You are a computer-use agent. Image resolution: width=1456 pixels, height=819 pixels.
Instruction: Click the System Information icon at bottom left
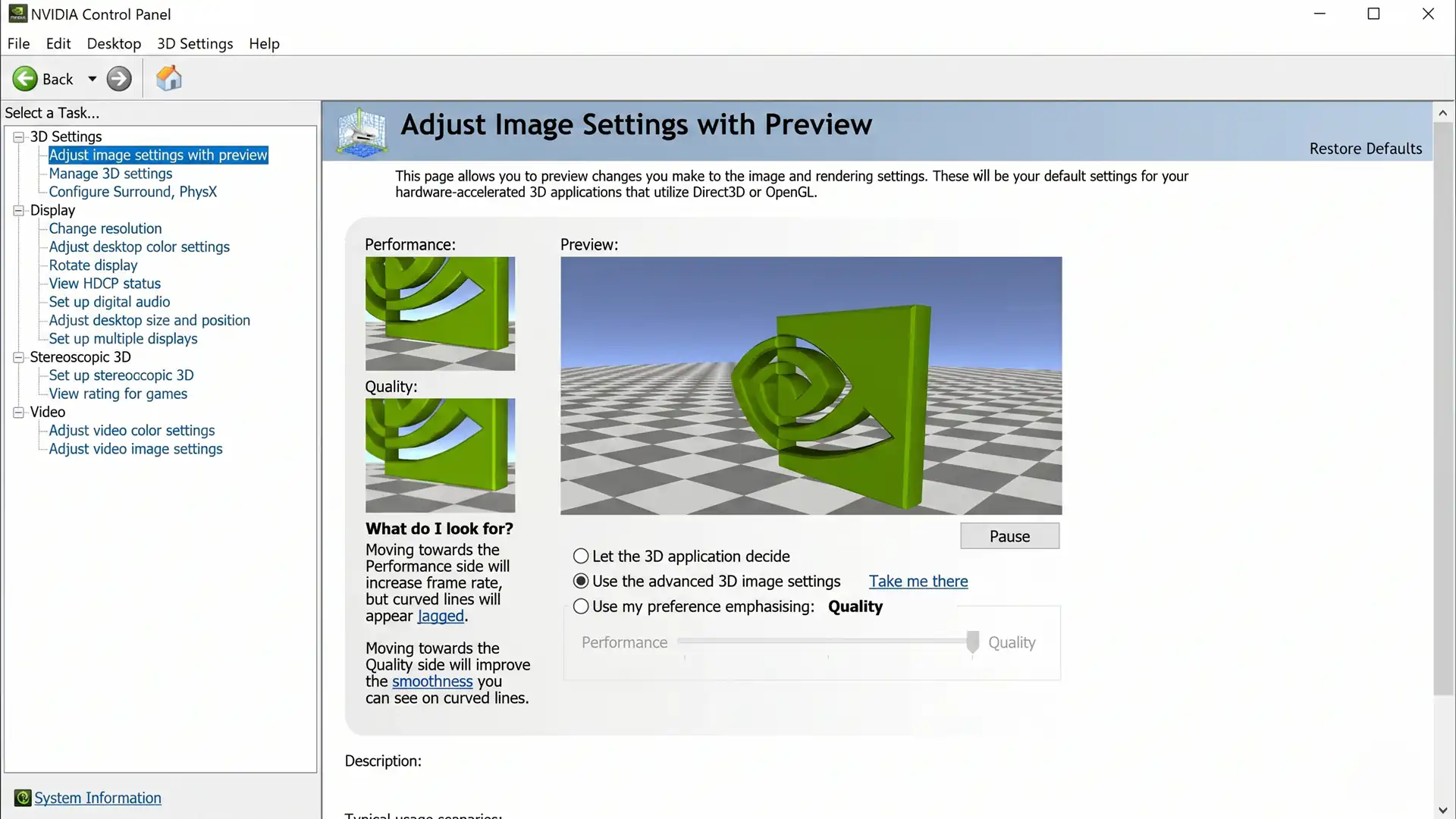(x=23, y=798)
